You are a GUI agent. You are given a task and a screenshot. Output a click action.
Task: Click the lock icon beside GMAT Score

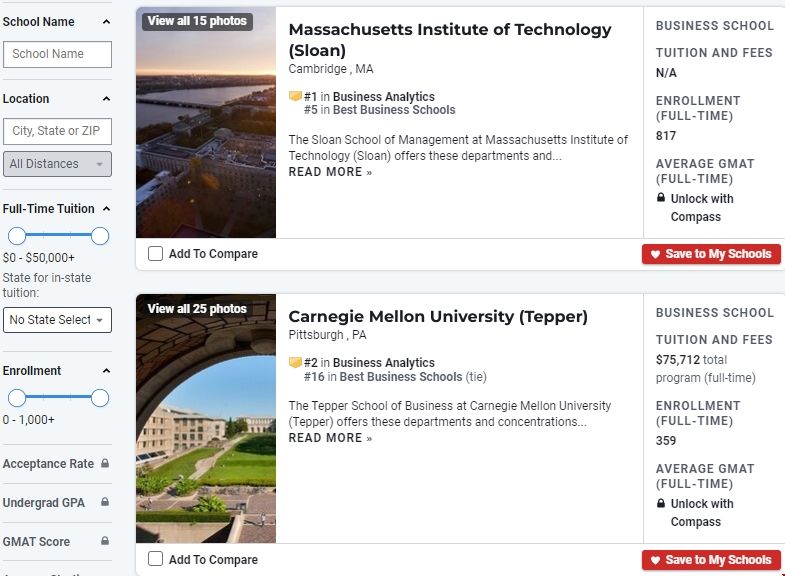[105, 541]
